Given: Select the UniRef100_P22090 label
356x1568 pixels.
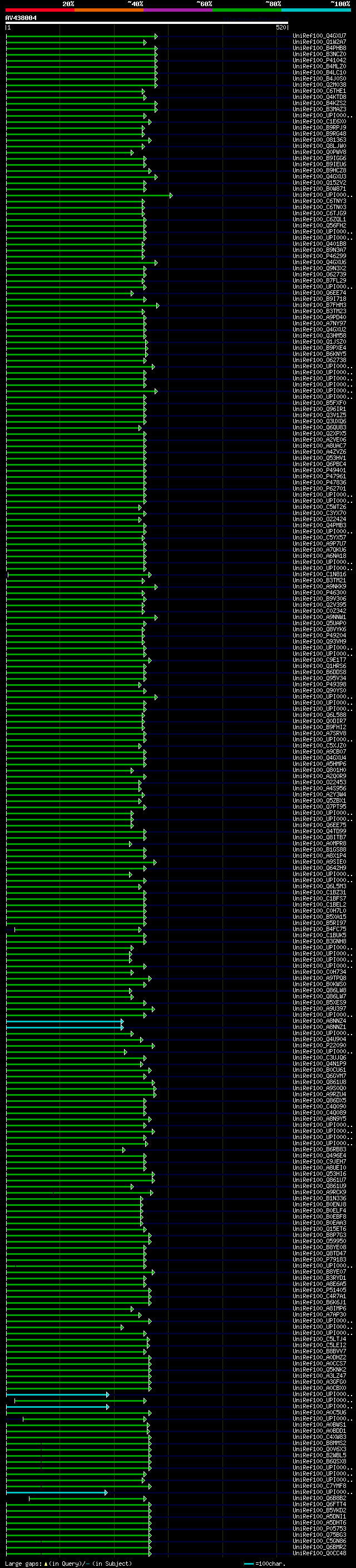Looking at the screenshot, I should click(x=319, y=1045).
